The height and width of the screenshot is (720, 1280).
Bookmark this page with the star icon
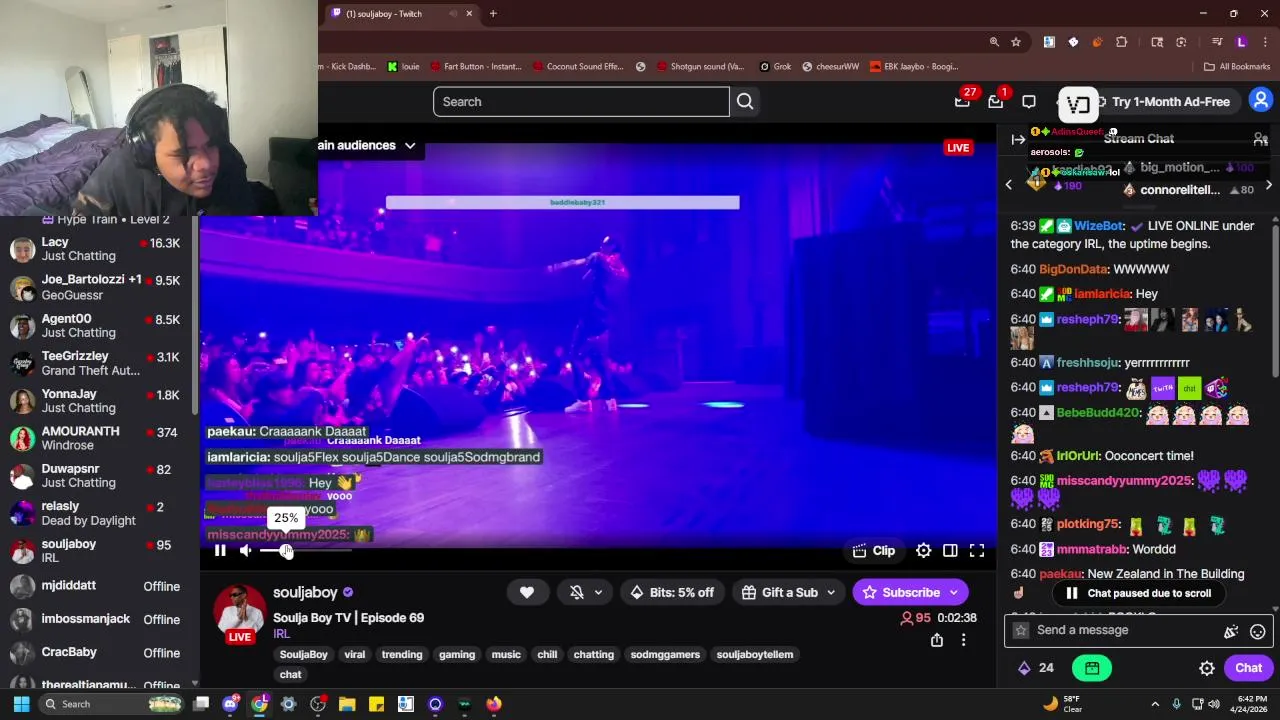1016,42
